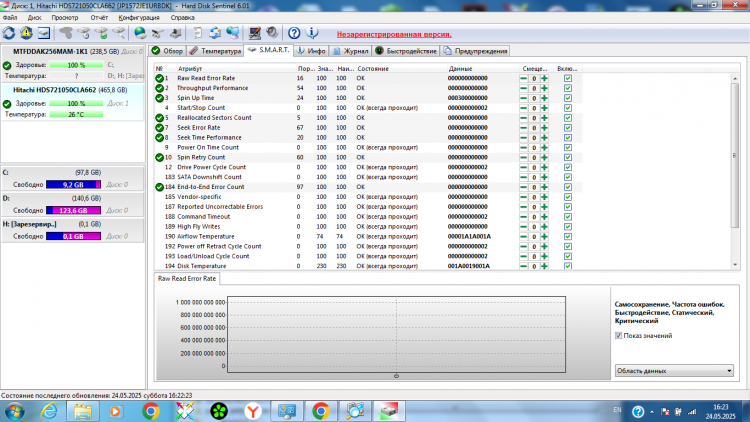750x422 pixels.
Task: Click the blue question mark help icon
Action: (x=294, y=33)
